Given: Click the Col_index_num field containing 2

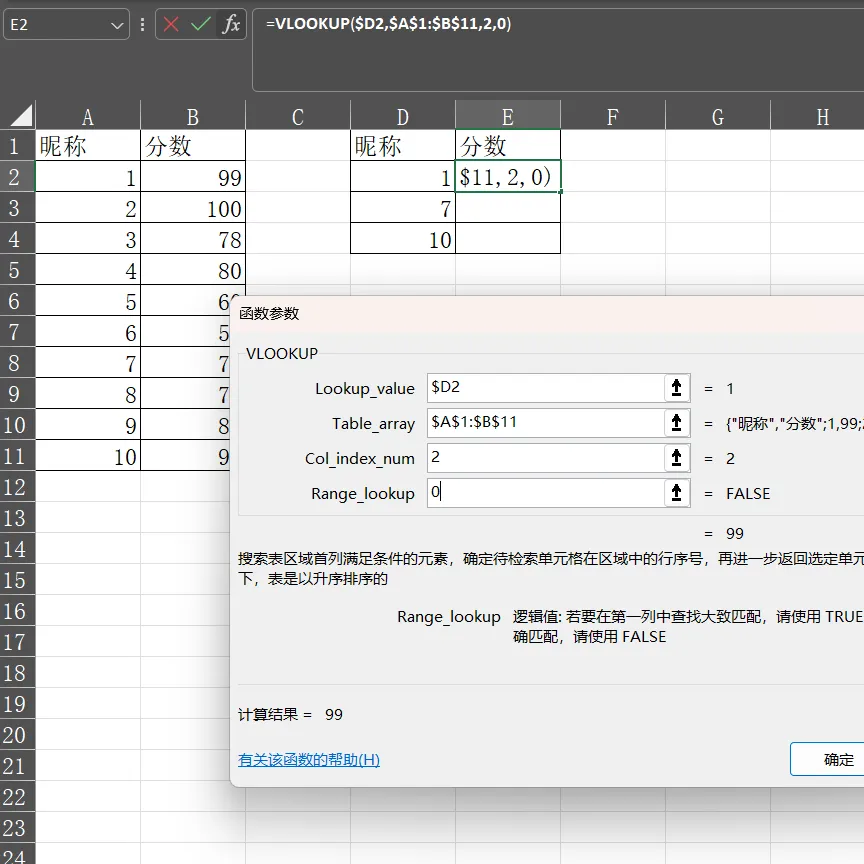Looking at the screenshot, I should click(x=546, y=458).
